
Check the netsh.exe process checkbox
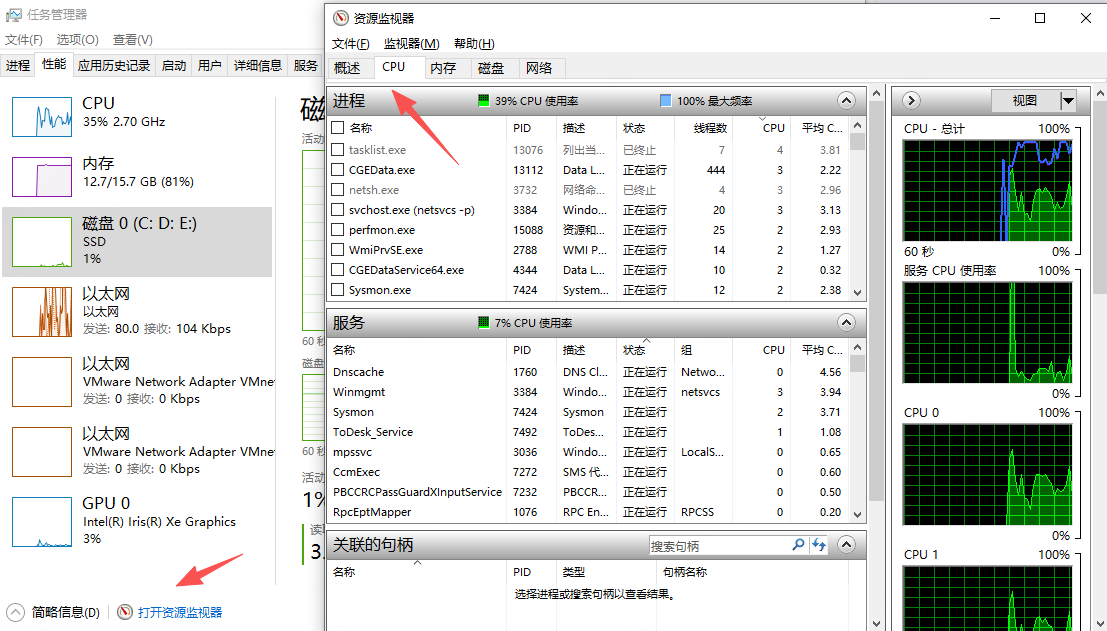(x=337, y=190)
